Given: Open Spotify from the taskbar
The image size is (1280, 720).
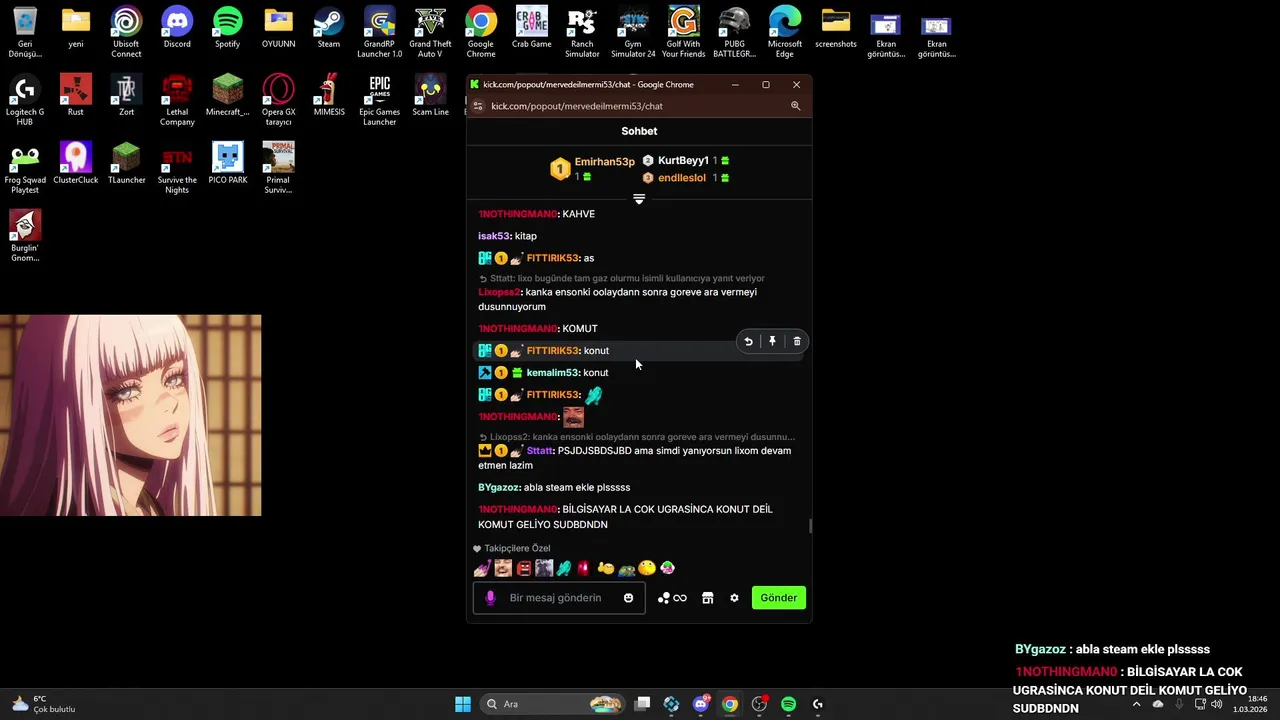Looking at the screenshot, I should click(x=788, y=704).
